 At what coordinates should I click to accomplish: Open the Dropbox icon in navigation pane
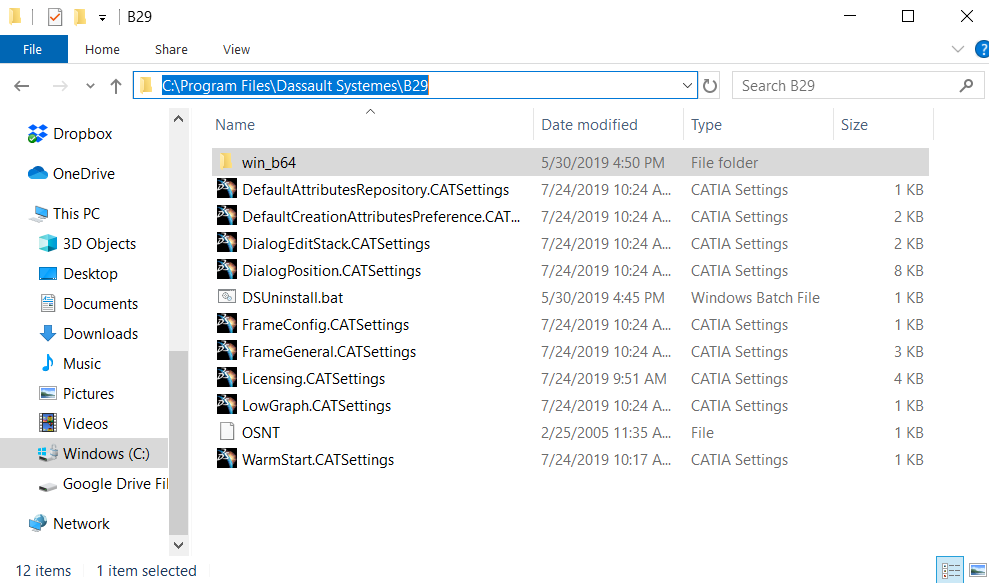pyautogui.click(x=38, y=134)
